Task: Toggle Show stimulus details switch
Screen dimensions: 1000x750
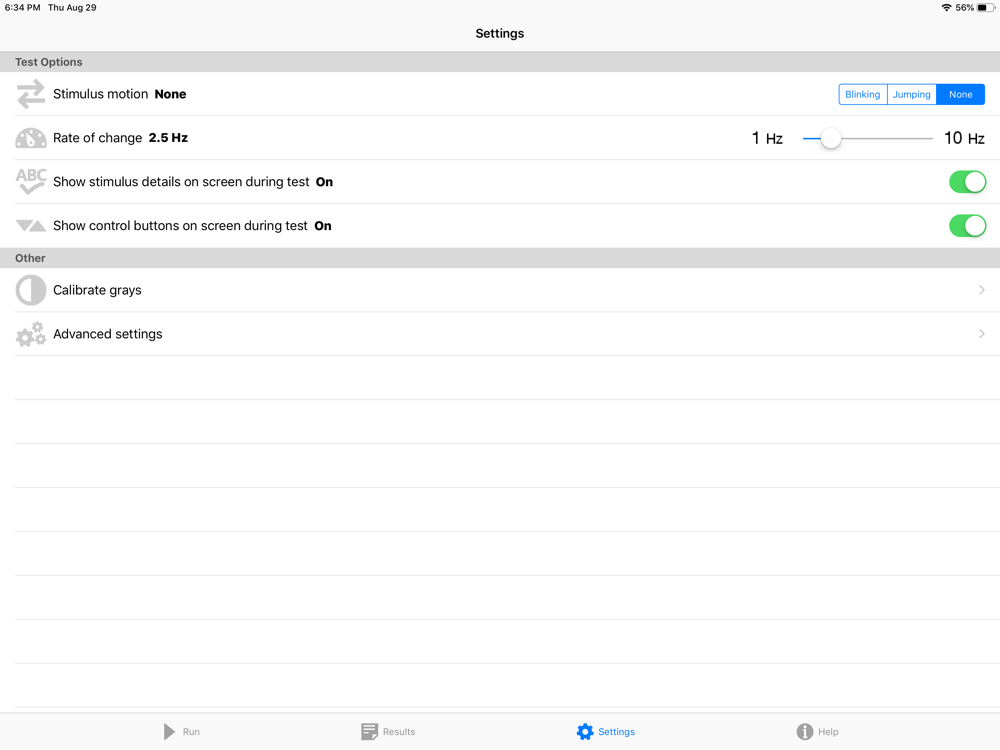Action: pyautogui.click(x=967, y=182)
